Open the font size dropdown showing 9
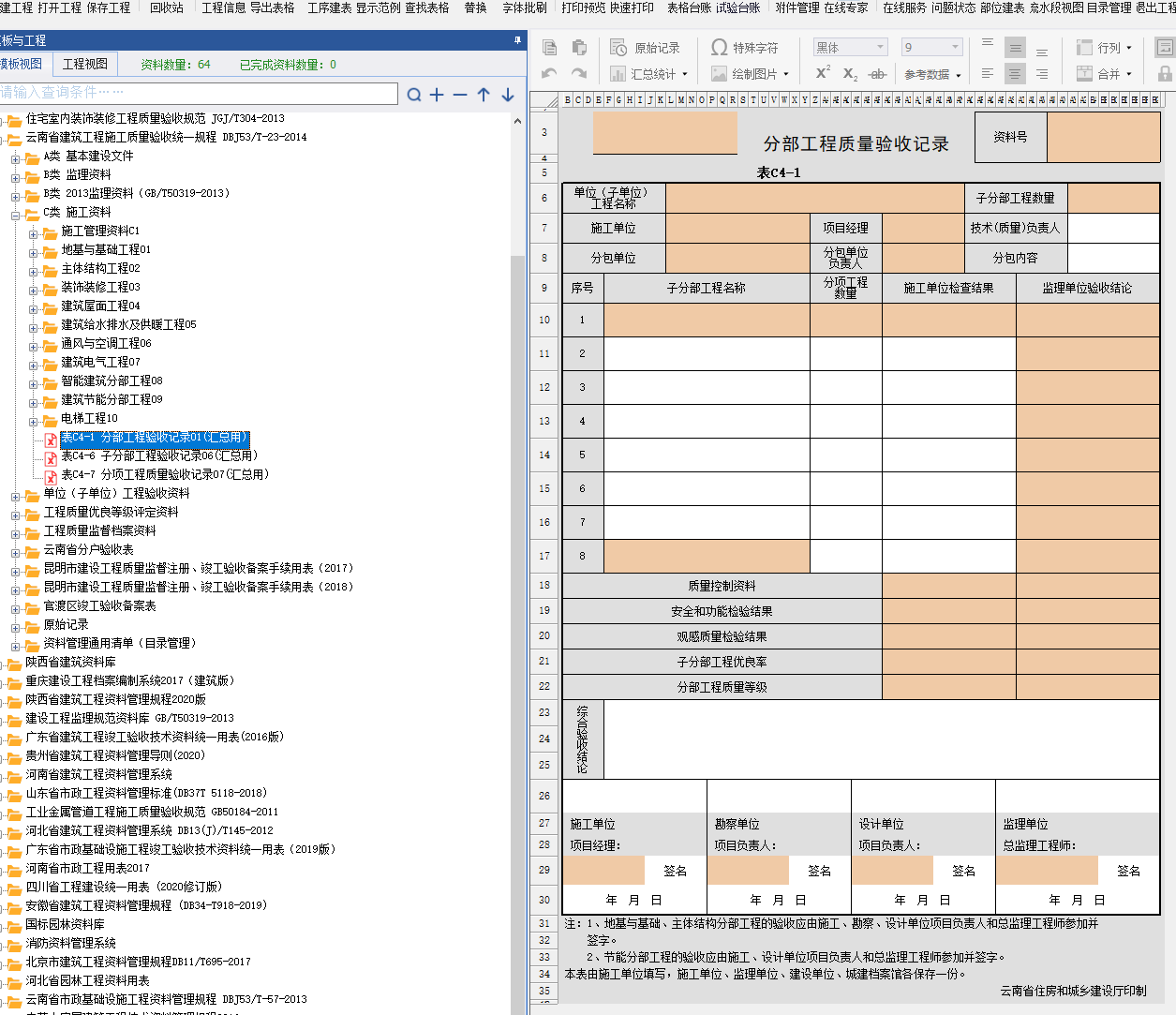This screenshot has width=1176, height=1015. click(956, 48)
